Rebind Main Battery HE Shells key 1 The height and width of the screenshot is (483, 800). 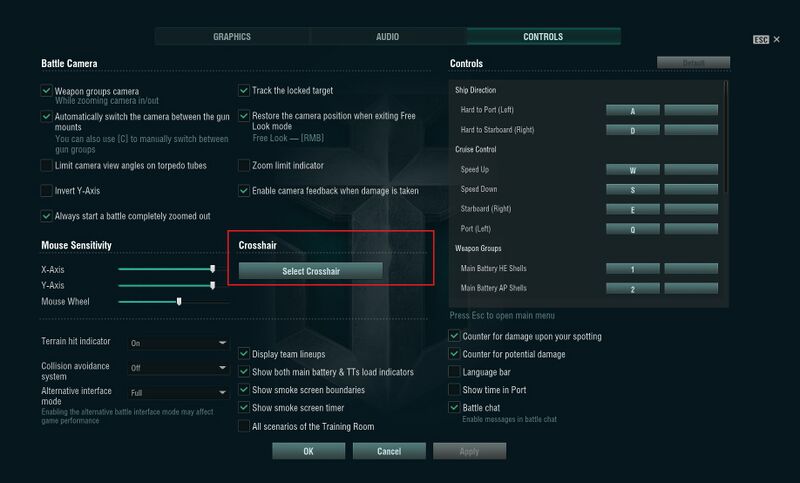[633, 269]
